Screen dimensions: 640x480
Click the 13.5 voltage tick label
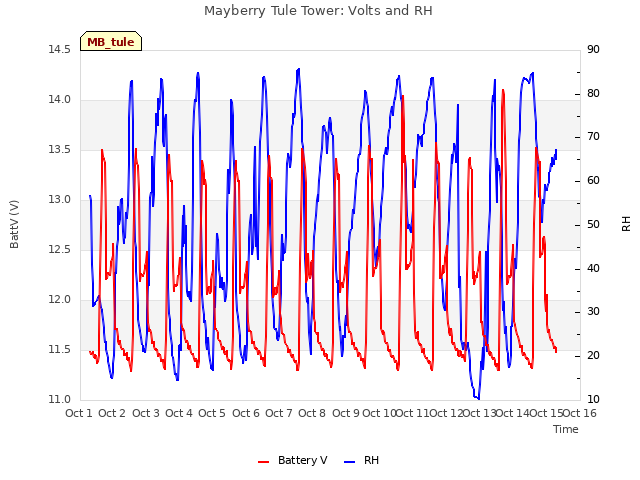[x=59, y=150]
